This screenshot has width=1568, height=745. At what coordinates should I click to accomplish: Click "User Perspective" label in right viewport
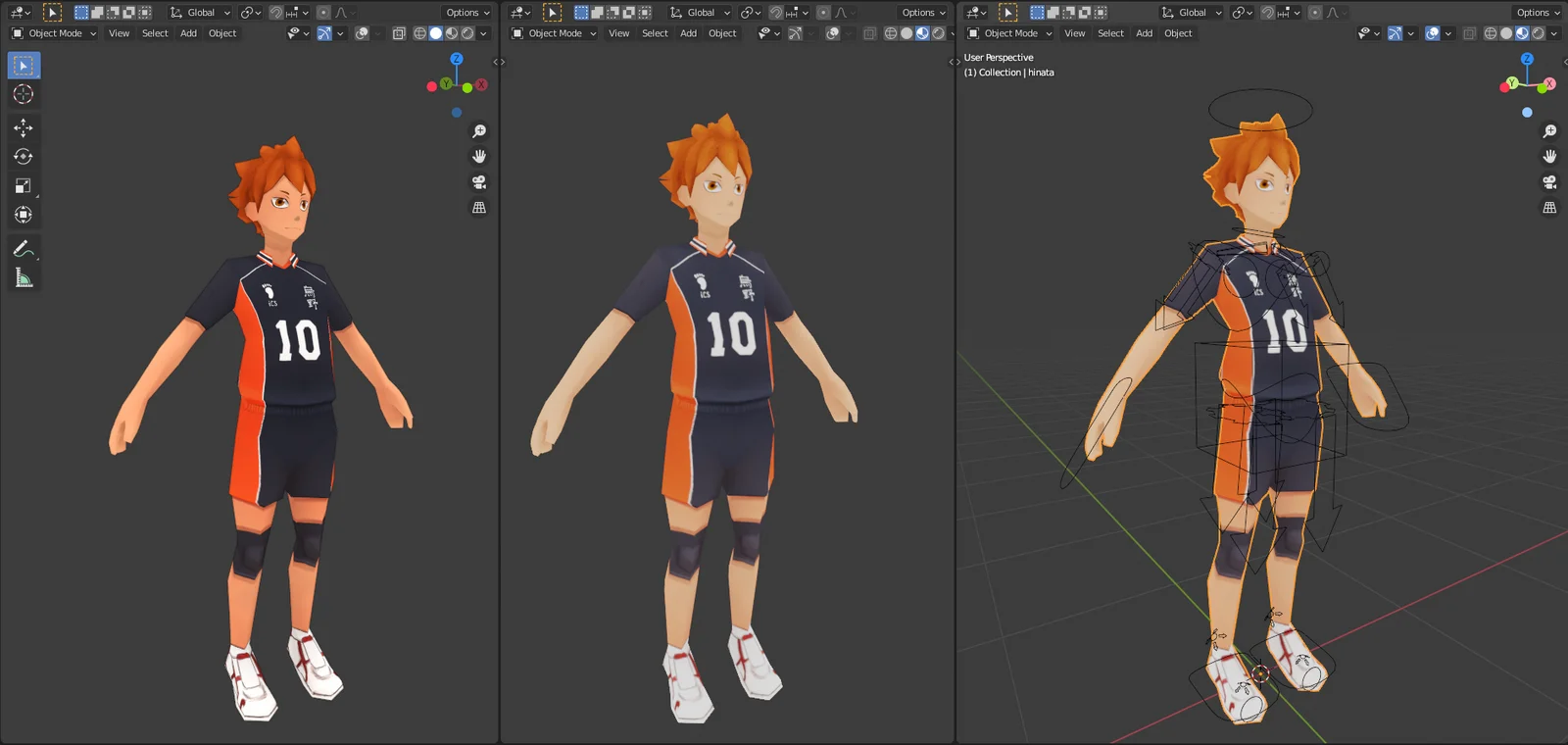[x=999, y=58]
